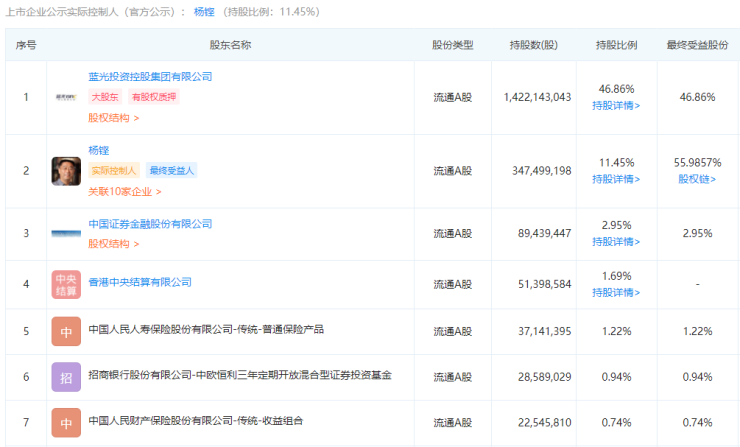The image size is (740, 447).
Task: Click the 最终受益人 tag
Action: click(172, 171)
